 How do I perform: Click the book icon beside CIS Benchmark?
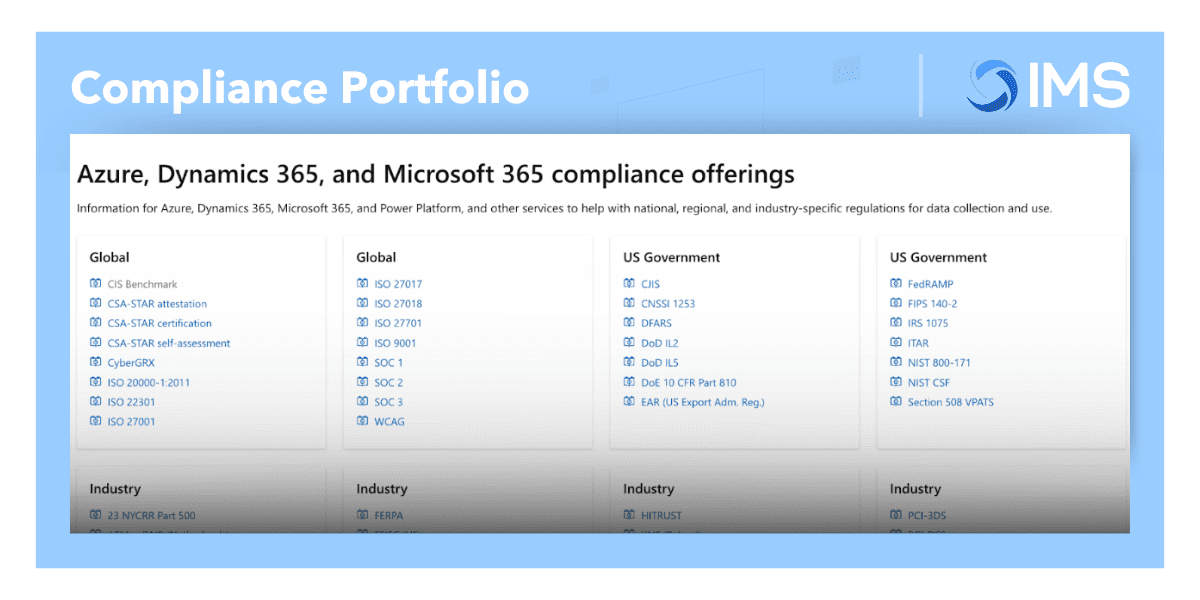click(96, 284)
